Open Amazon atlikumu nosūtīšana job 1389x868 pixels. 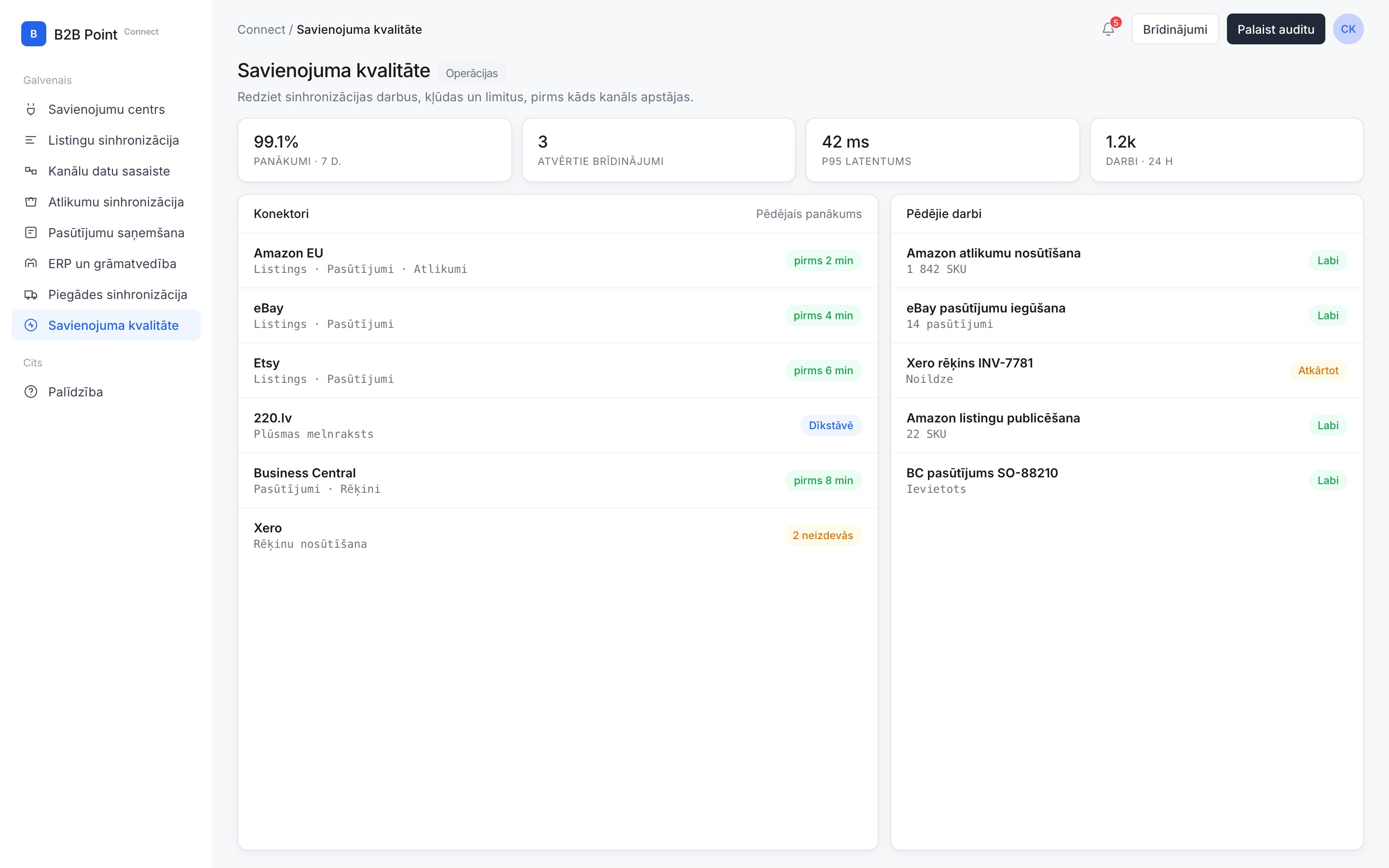click(1126, 260)
